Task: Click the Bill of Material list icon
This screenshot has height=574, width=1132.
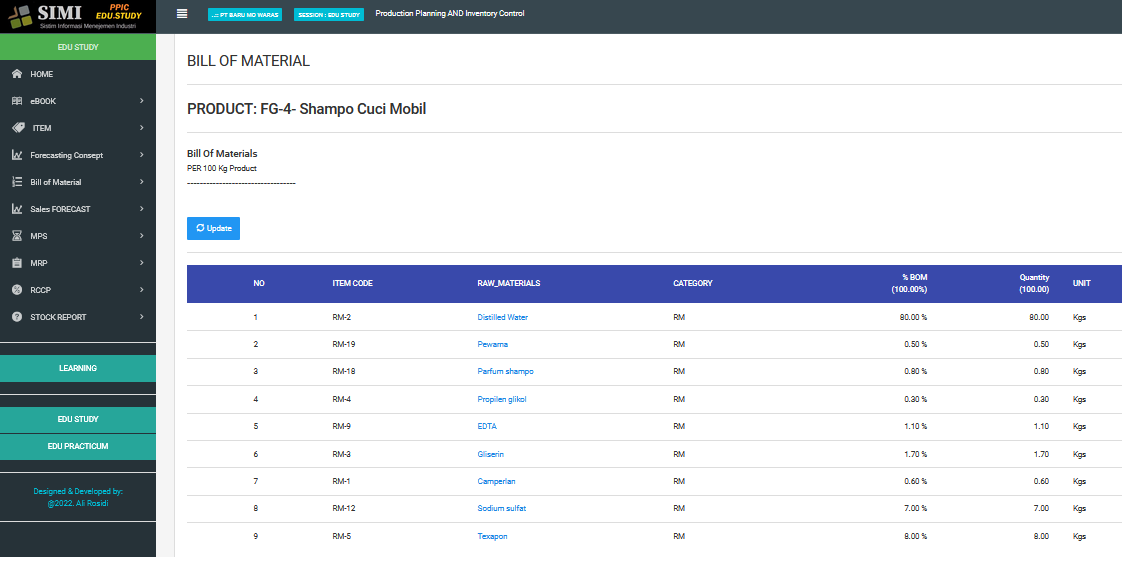Action: click(17, 182)
